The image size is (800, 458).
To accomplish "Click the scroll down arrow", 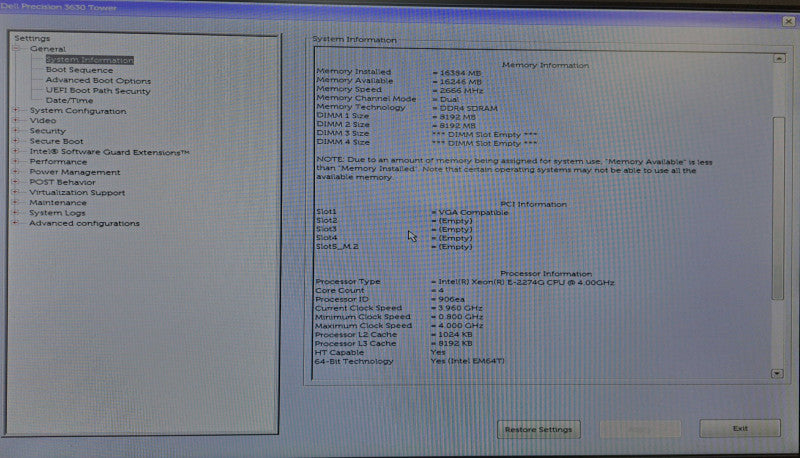I will [777, 374].
